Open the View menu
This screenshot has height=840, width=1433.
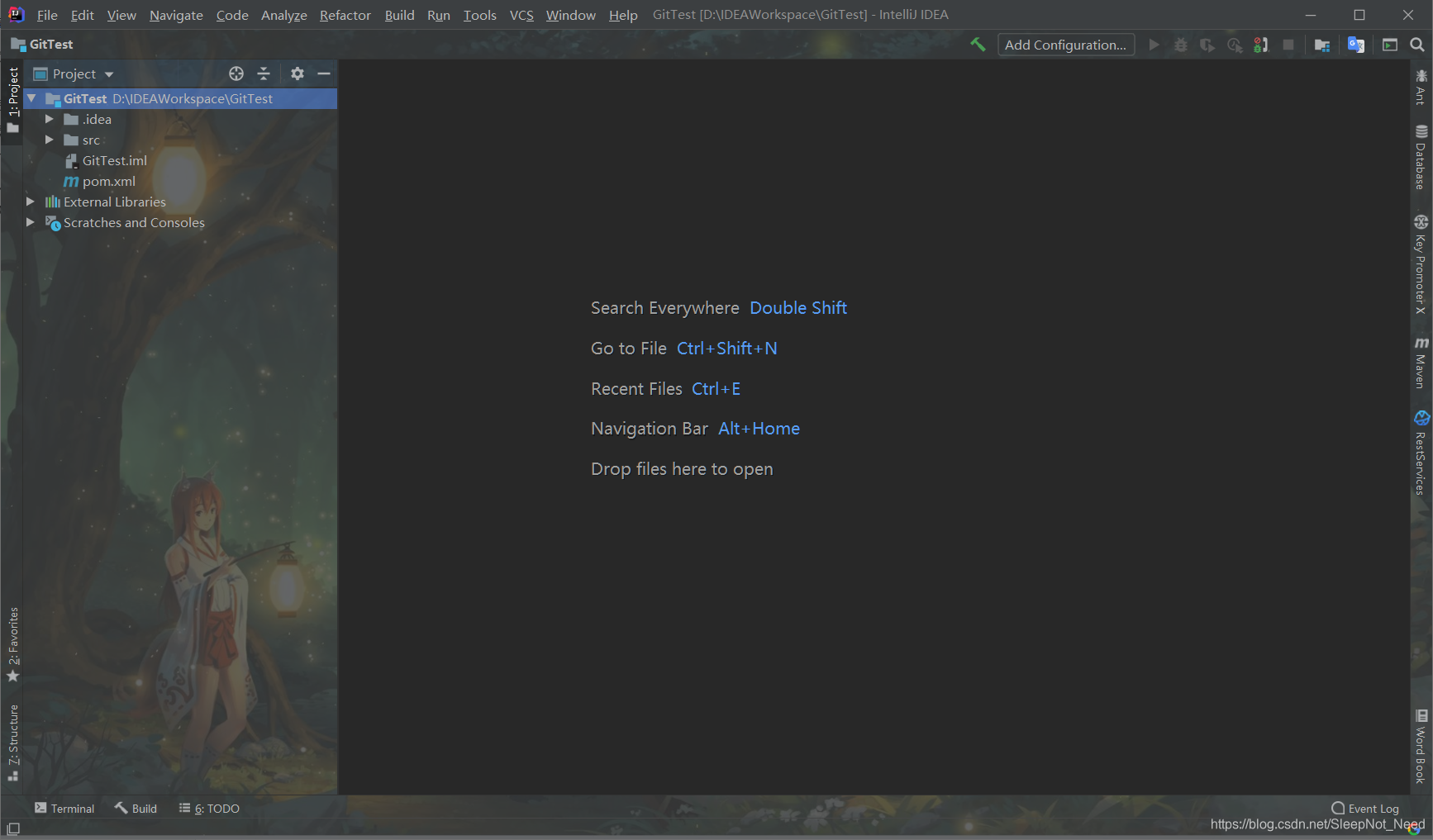click(121, 15)
